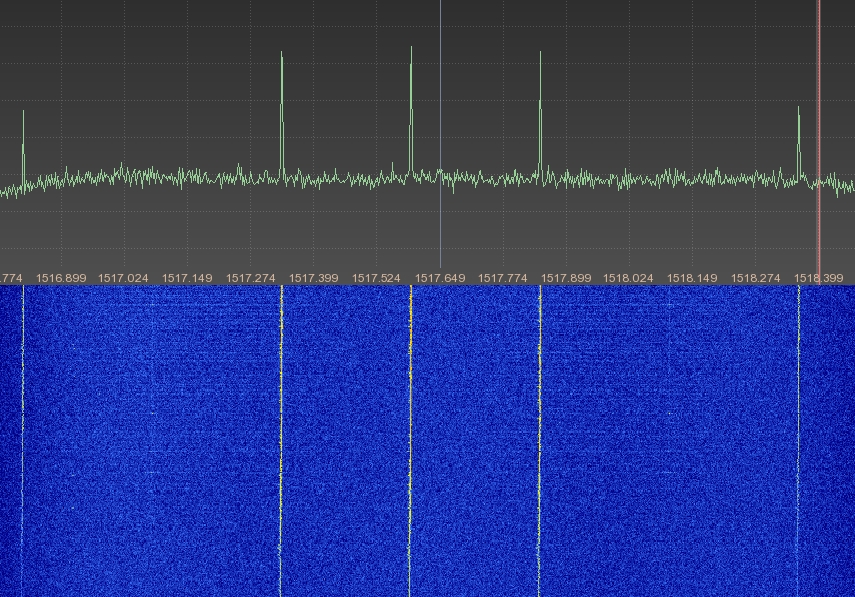Click the 1516.899 frequency label
Image resolution: width=855 pixels, height=597 pixels.
(61, 277)
